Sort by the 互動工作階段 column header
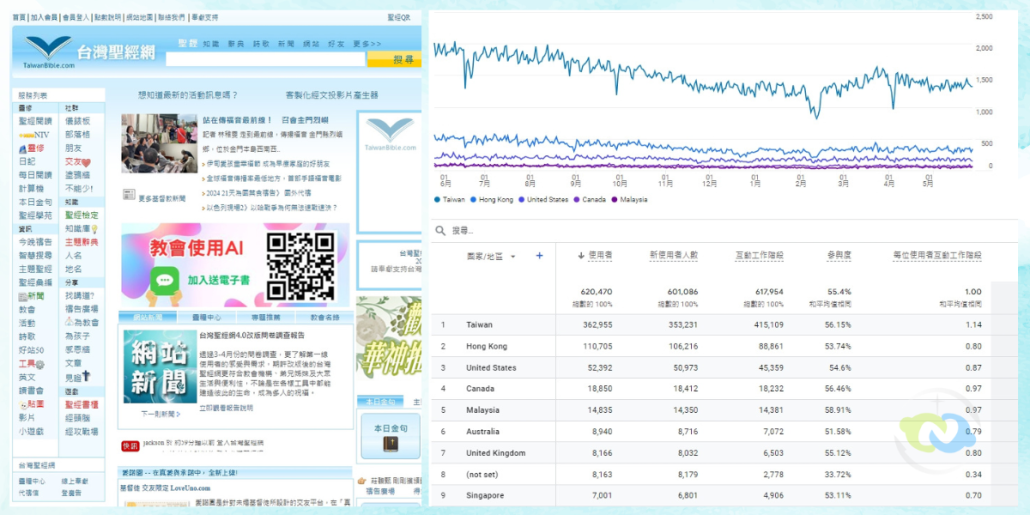The height and width of the screenshot is (515, 1030). pos(759,256)
